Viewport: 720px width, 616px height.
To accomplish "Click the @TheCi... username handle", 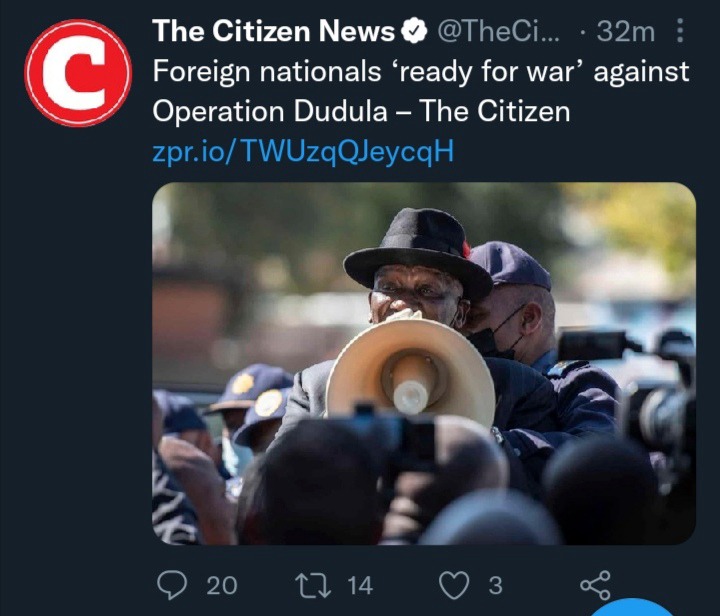I will pos(498,31).
